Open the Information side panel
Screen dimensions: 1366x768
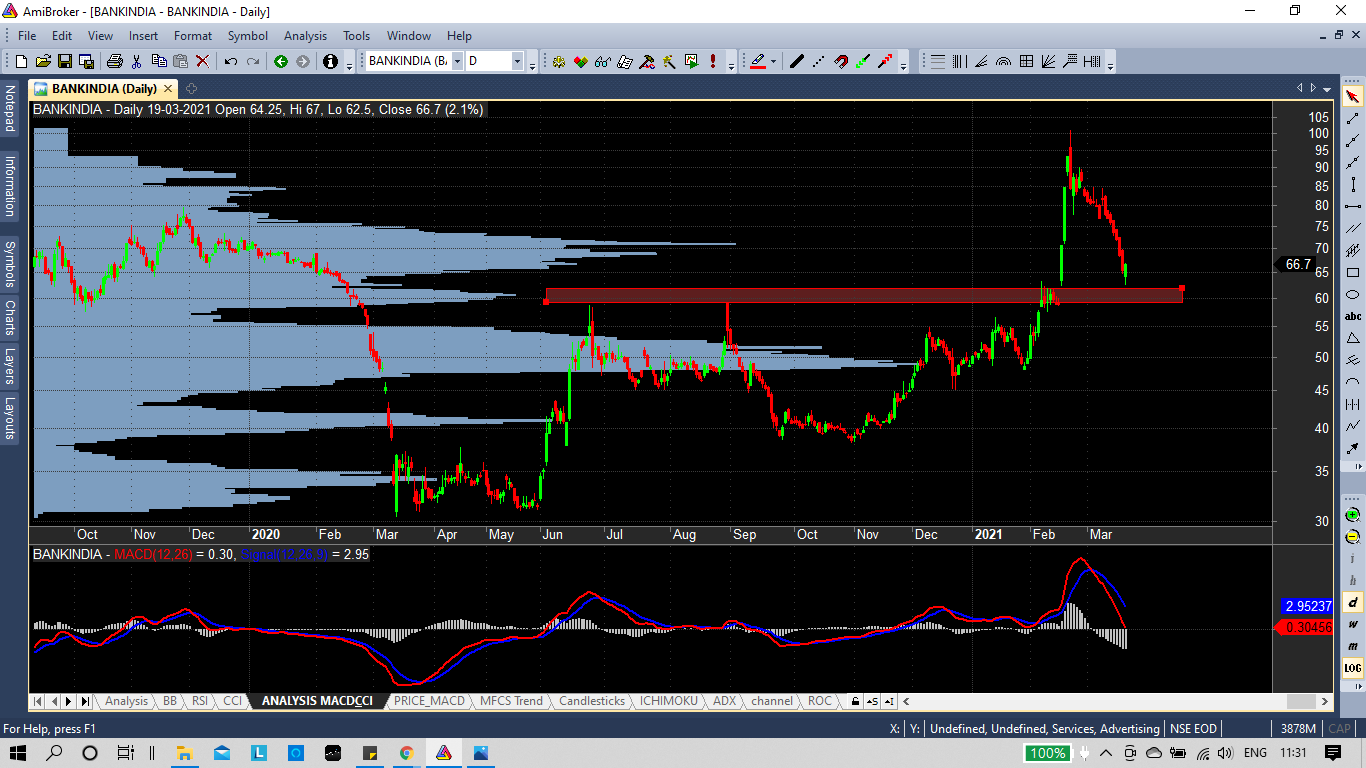(10, 186)
